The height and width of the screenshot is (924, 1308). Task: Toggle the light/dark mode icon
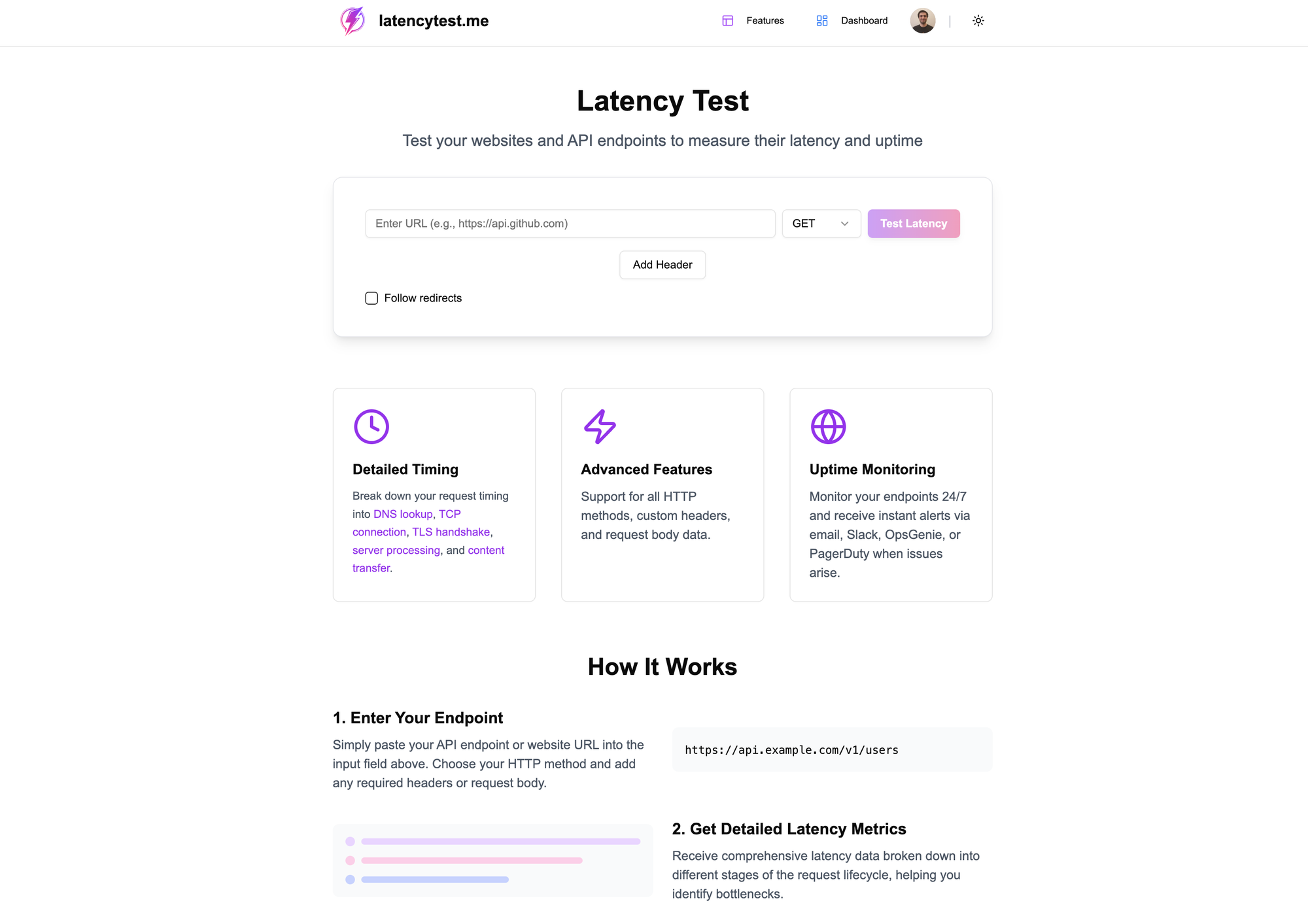pos(978,21)
